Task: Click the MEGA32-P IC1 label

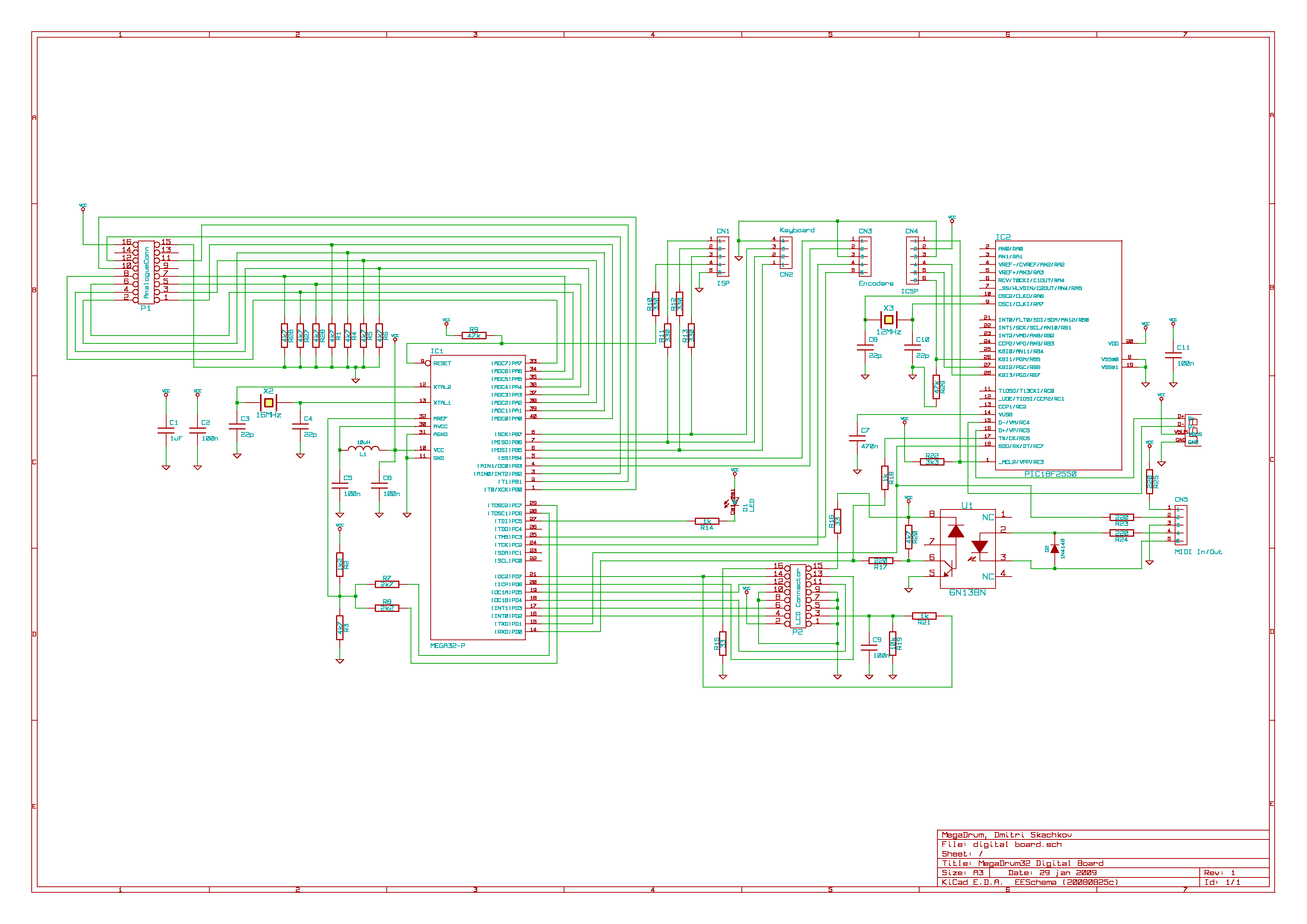Action: [x=447, y=646]
